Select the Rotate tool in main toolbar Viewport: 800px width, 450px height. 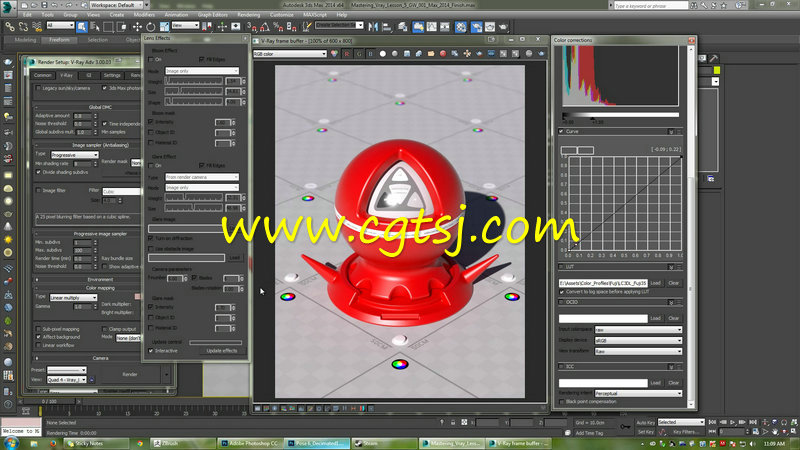(x=151, y=27)
